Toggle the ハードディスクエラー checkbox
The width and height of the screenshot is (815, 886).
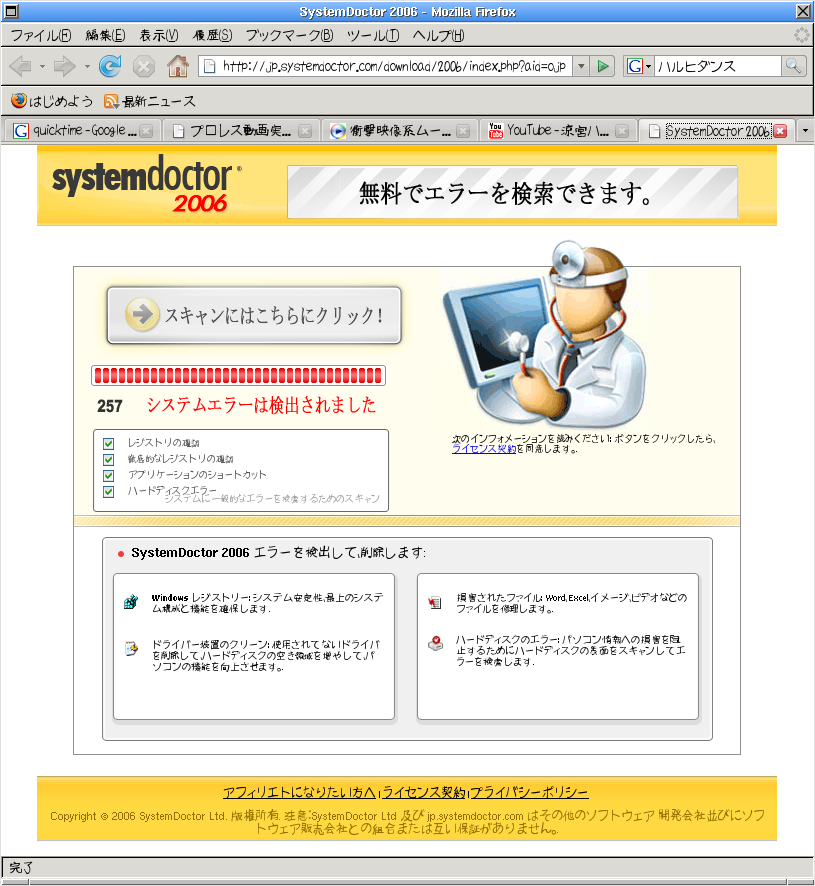tap(109, 491)
